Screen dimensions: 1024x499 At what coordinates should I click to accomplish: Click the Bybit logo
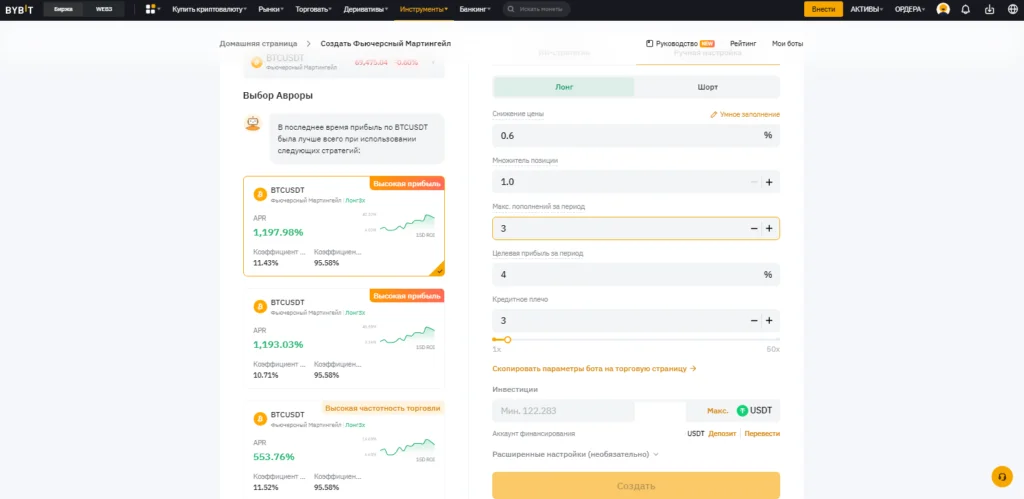20,9
